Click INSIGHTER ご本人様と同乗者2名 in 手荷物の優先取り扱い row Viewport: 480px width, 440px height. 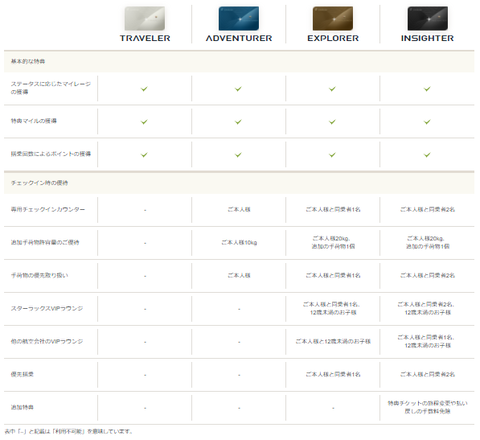[427, 275]
